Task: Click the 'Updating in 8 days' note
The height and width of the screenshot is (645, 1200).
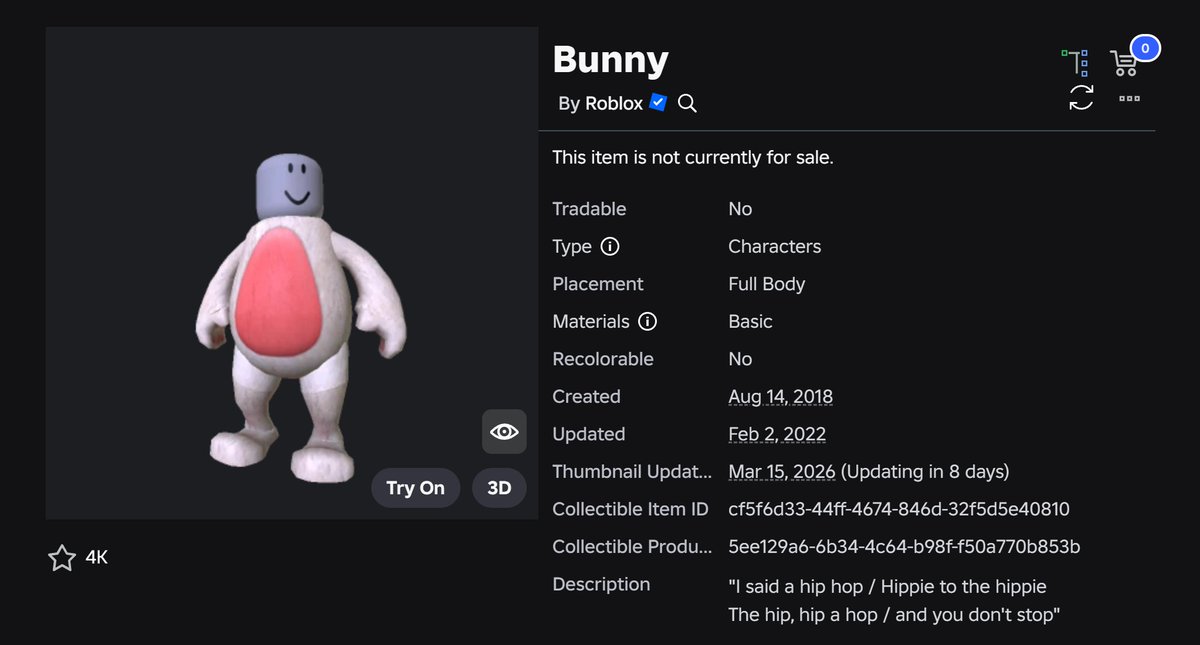Action: (x=925, y=472)
